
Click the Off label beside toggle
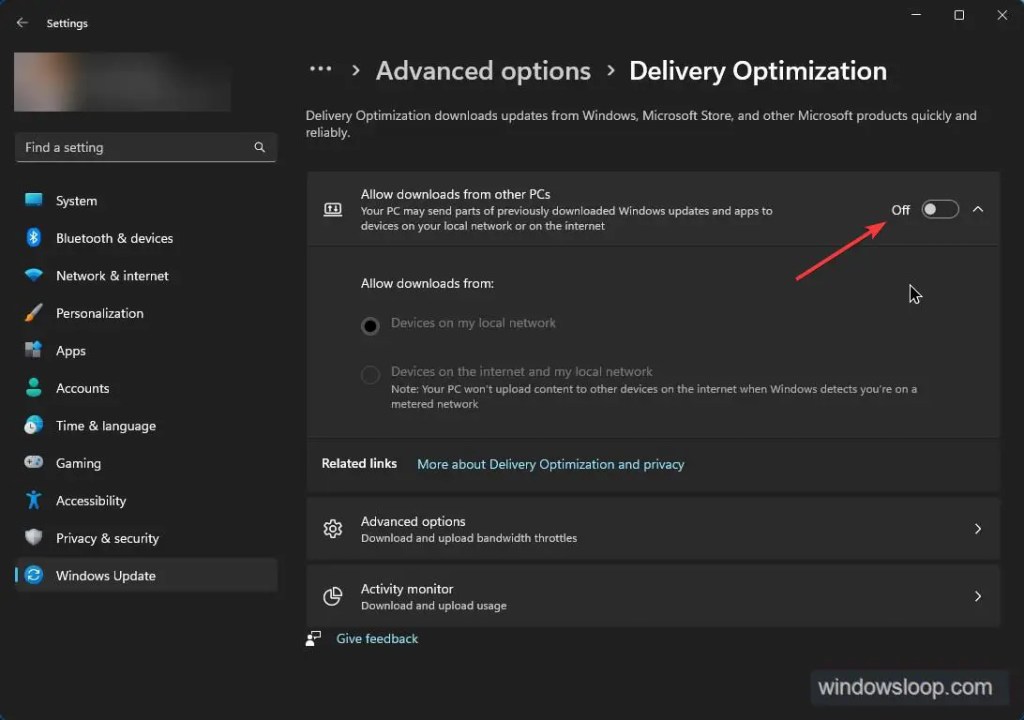(901, 210)
